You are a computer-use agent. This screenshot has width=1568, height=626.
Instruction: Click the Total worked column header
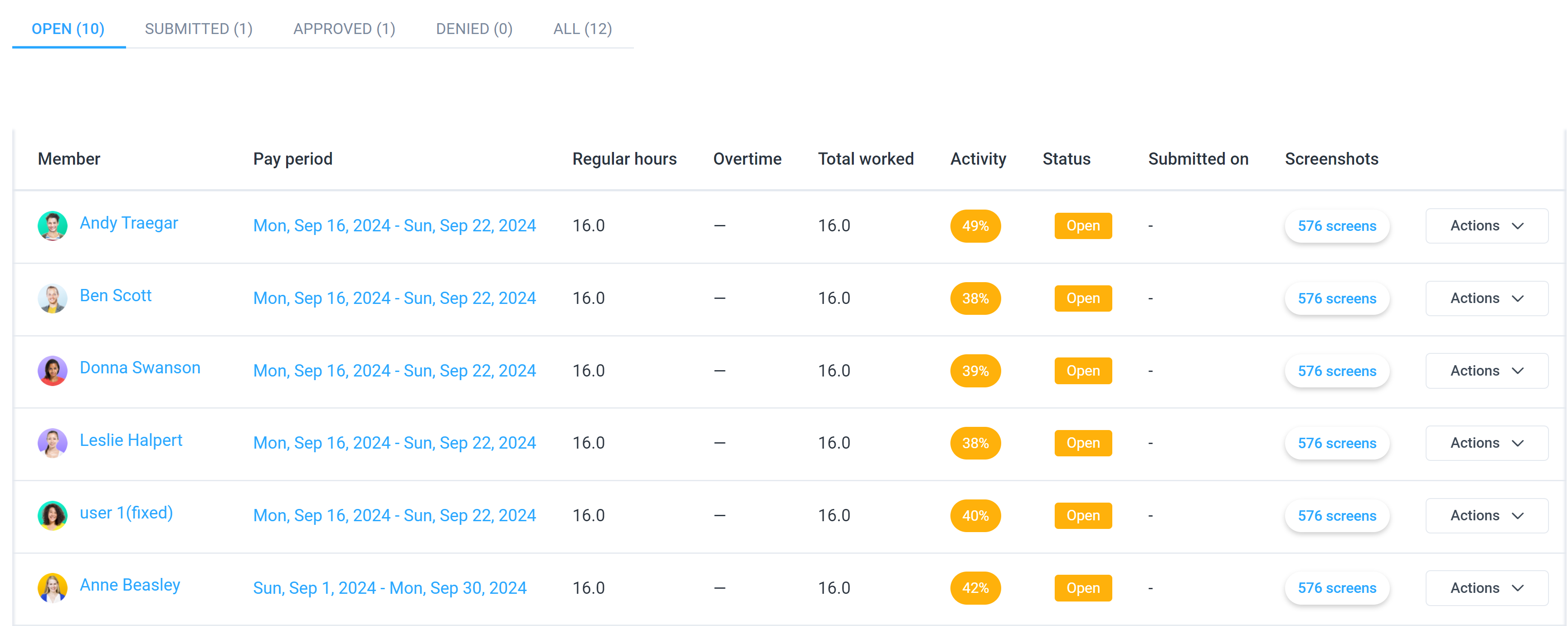[x=866, y=159]
